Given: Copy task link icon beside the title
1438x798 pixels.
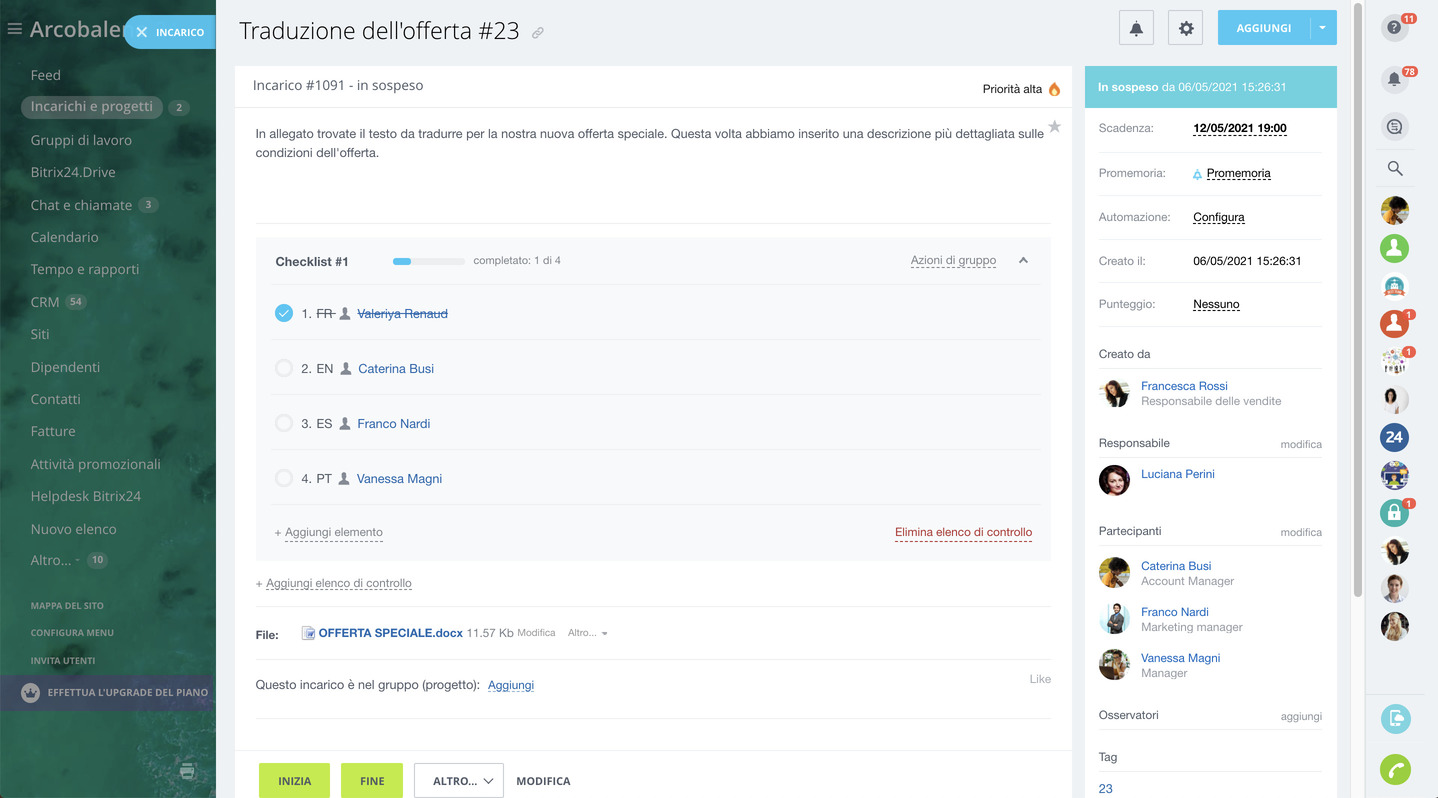Looking at the screenshot, I should point(538,33).
